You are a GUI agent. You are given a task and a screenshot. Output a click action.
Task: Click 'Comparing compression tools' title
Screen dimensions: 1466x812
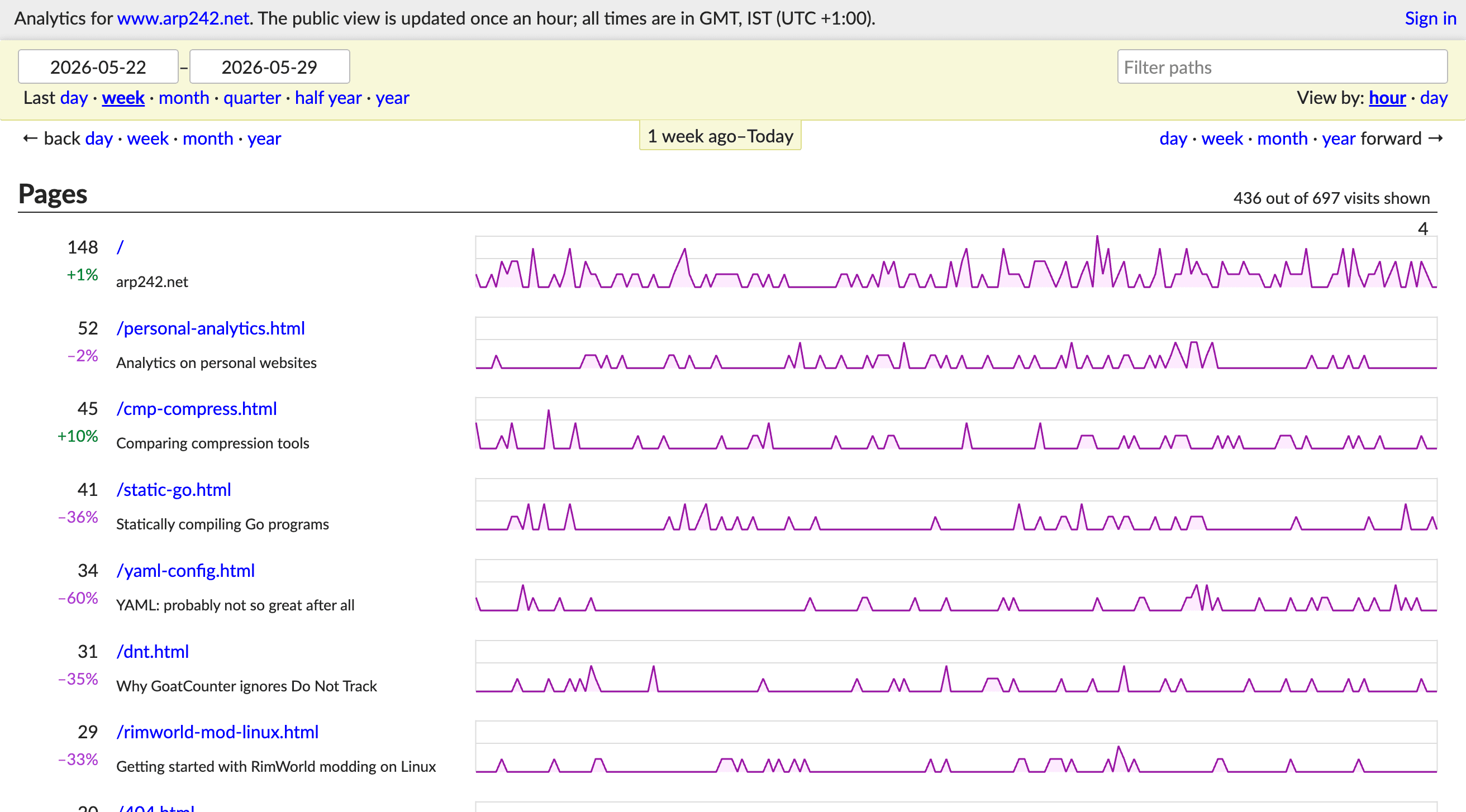coord(212,443)
